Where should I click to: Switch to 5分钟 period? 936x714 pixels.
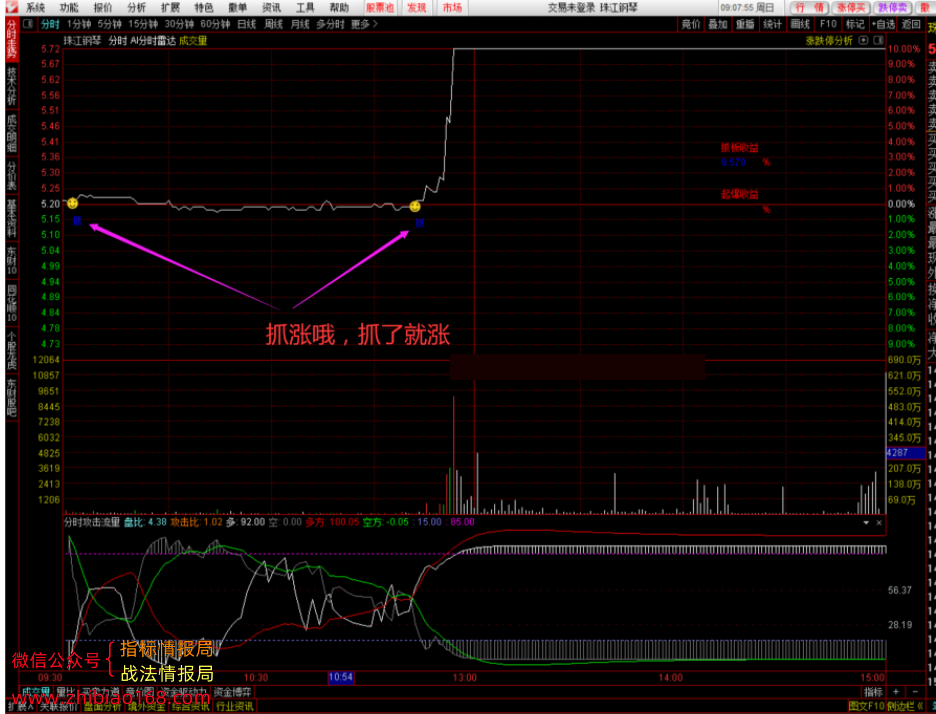pos(110,24)
